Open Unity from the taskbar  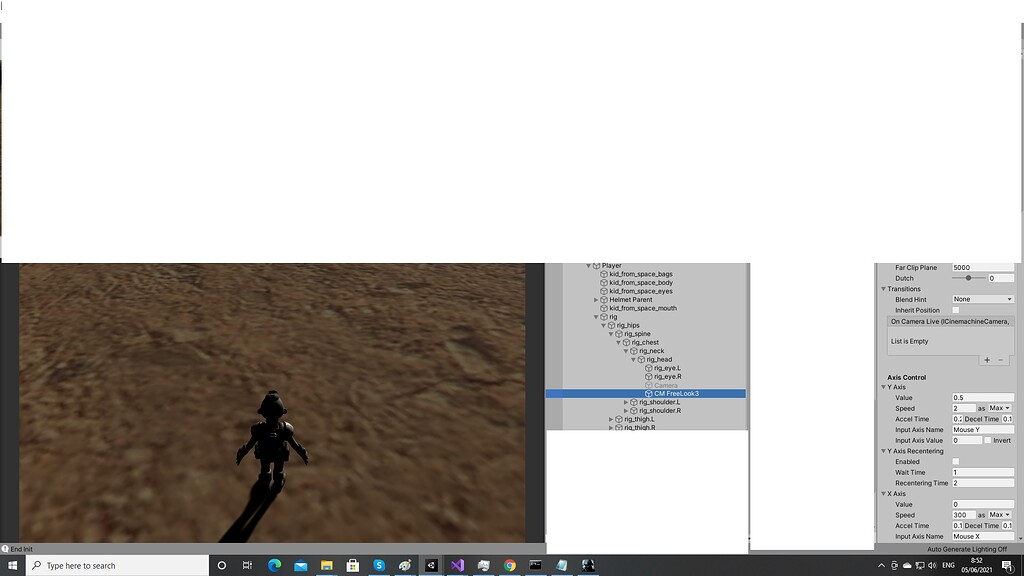click(x=431, y=564)
